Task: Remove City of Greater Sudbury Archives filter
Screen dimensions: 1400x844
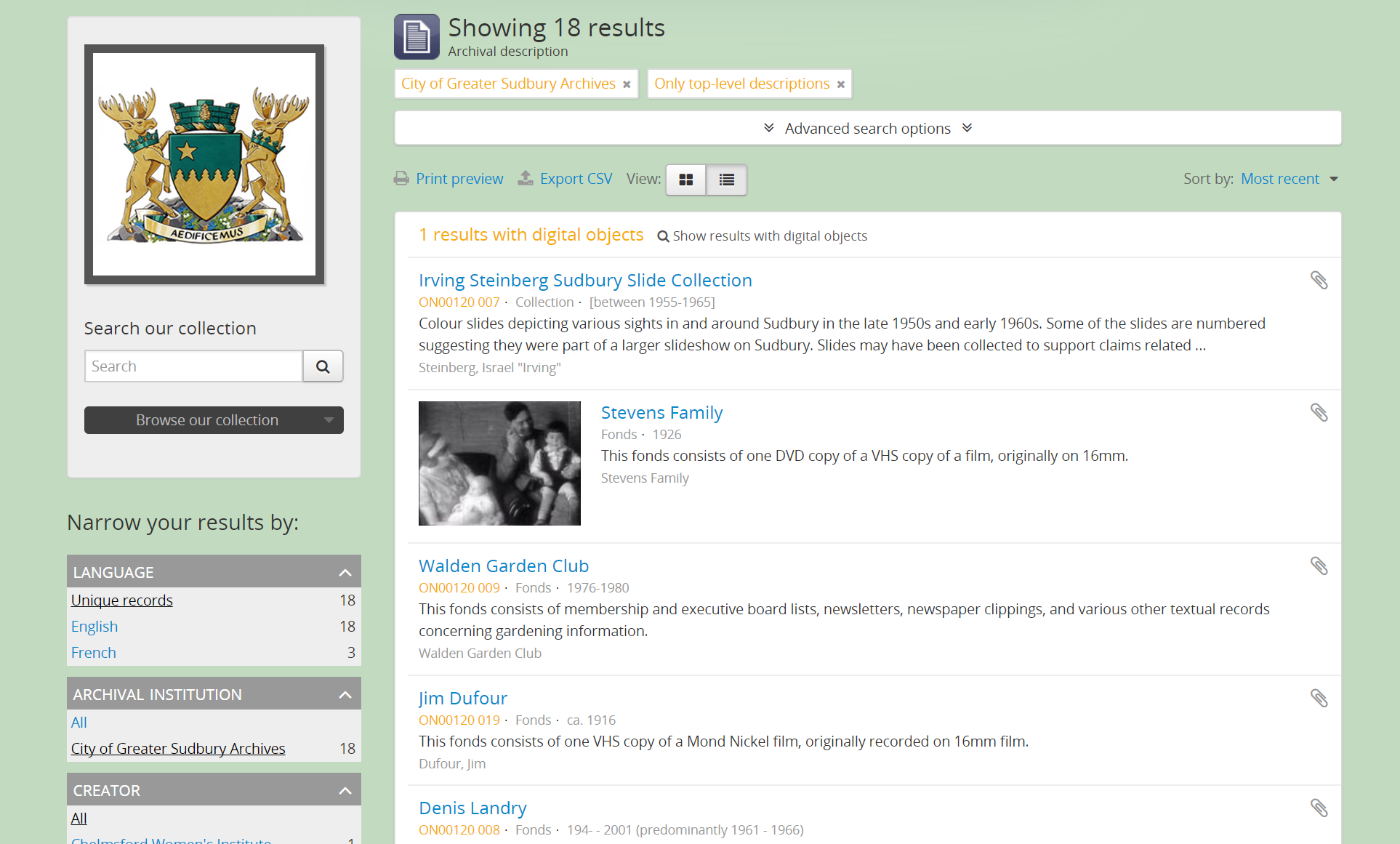Action: coord(627,84)
